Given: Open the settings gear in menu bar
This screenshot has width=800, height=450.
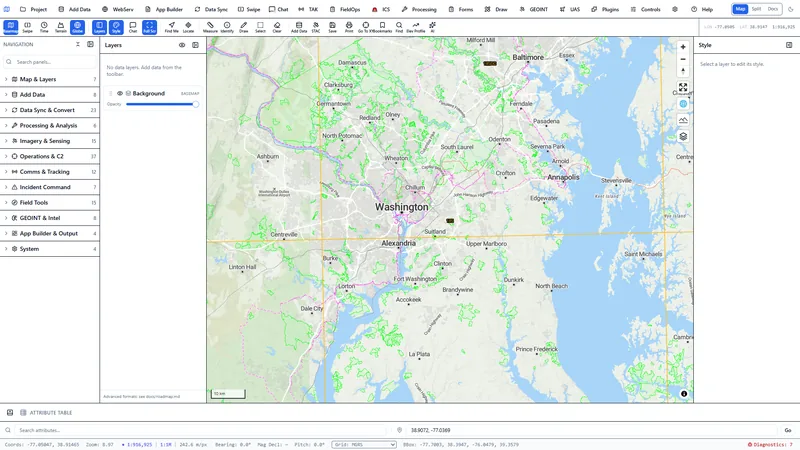Looking at the screenshot, I should (x=674, y=9).
